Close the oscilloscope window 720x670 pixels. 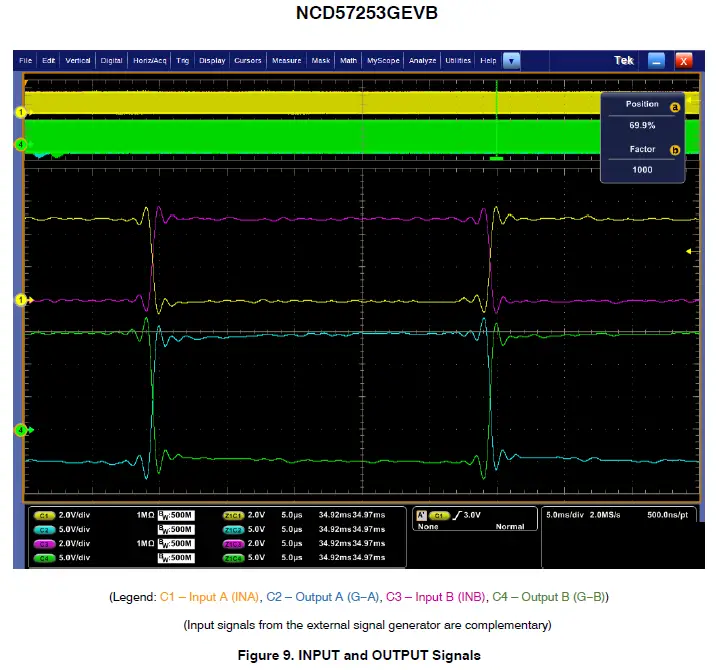(x=684, y=61)
